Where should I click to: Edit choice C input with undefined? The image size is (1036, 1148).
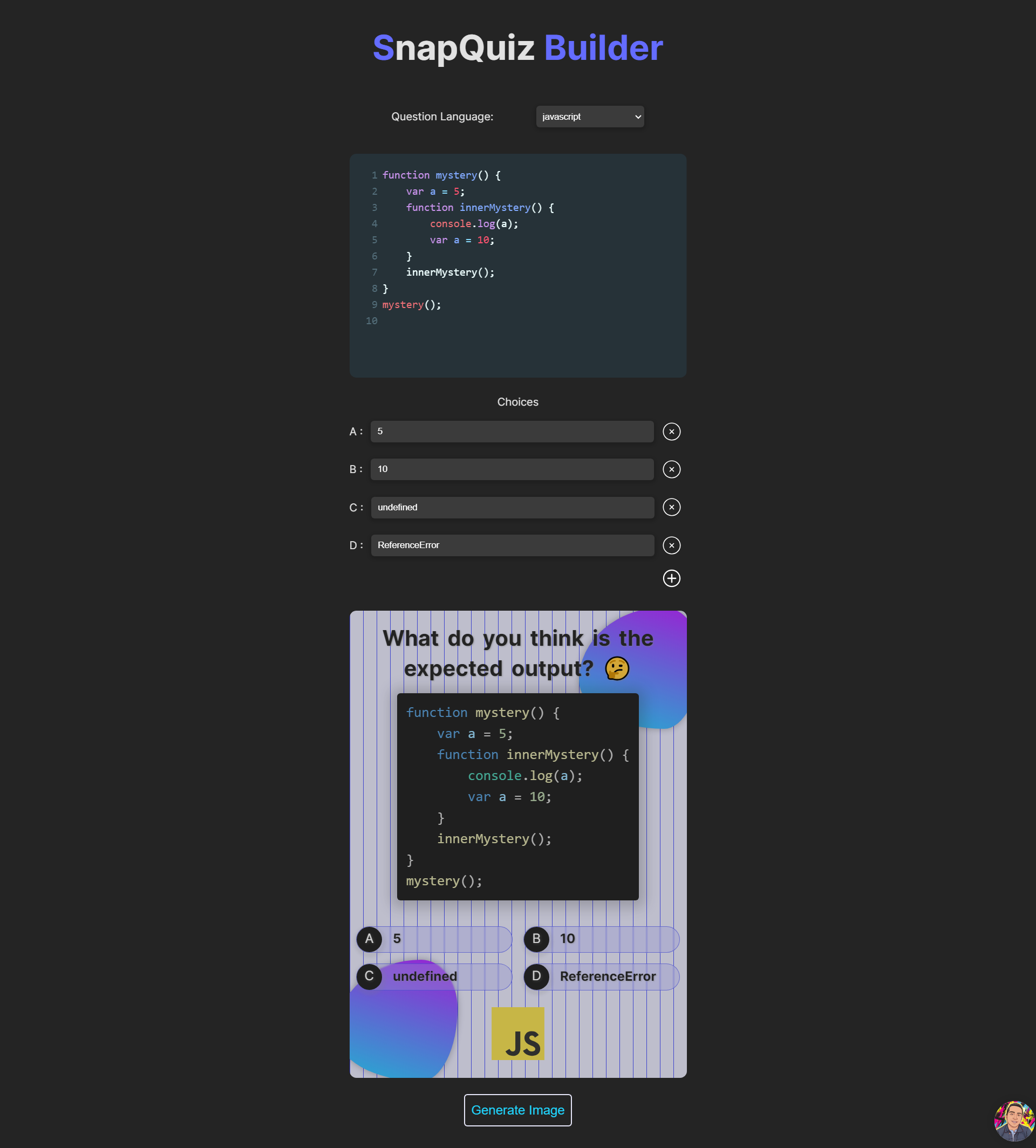coord(512,507)
